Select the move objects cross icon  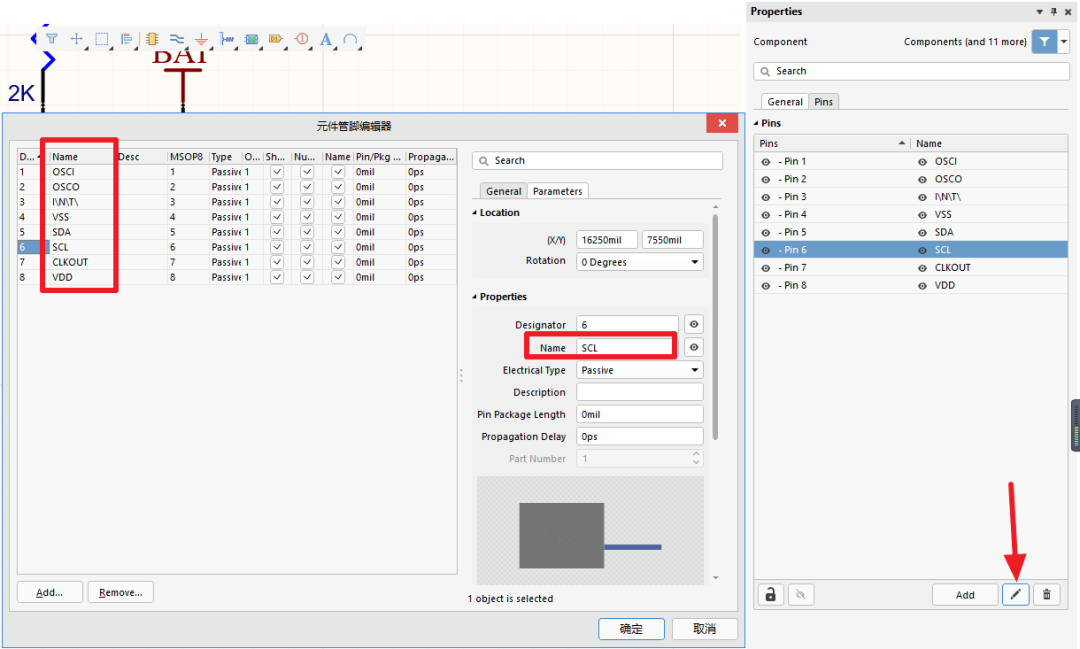point(76,39)
